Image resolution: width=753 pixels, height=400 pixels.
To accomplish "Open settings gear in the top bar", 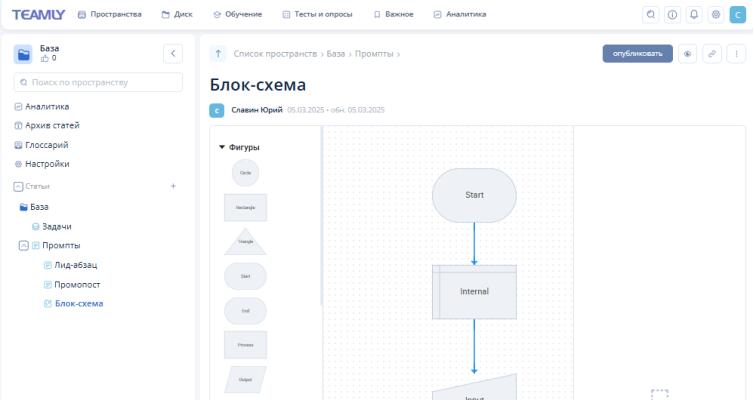I will click(714, 14).
